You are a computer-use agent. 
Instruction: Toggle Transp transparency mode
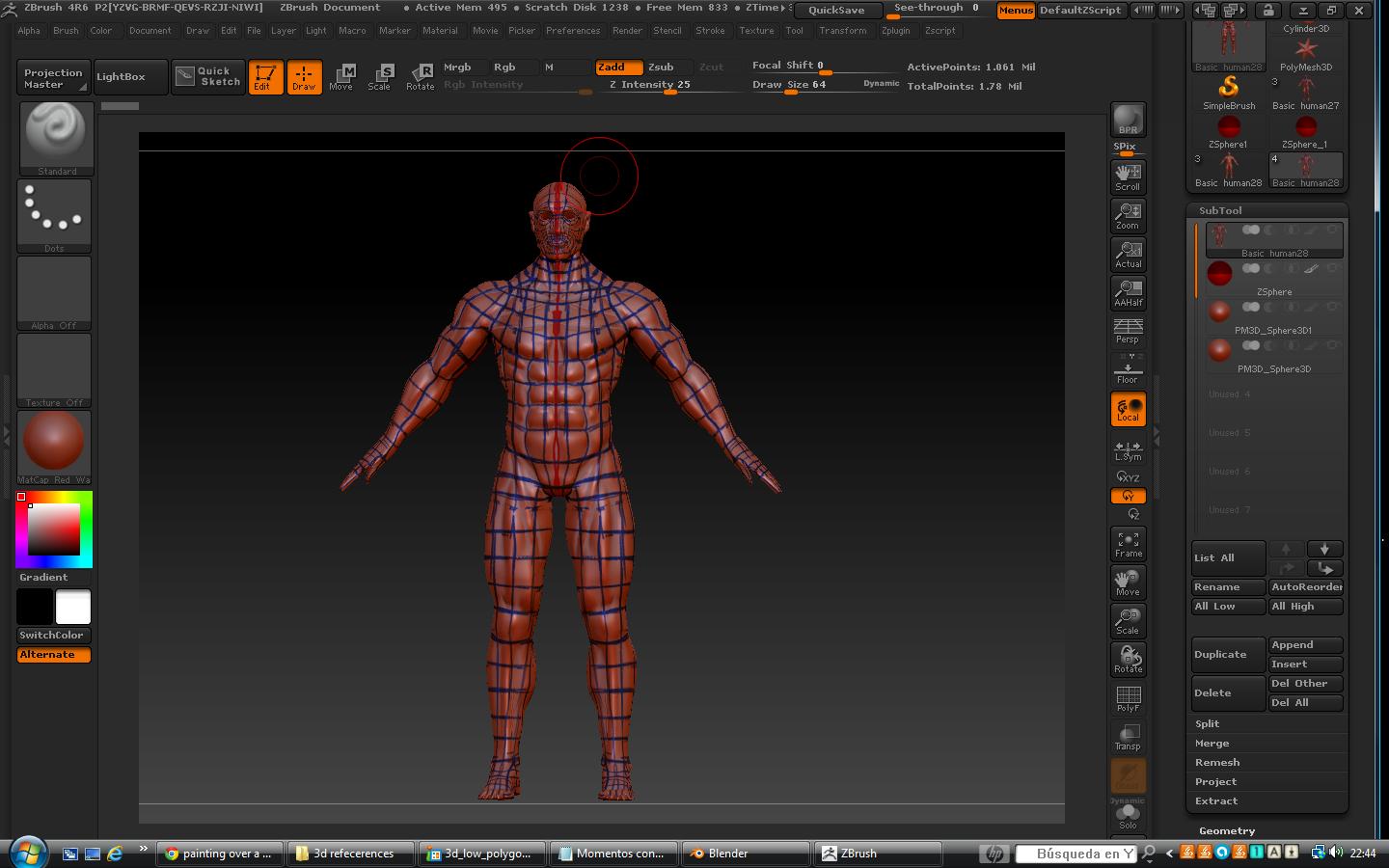click(x=1128, y=737)
